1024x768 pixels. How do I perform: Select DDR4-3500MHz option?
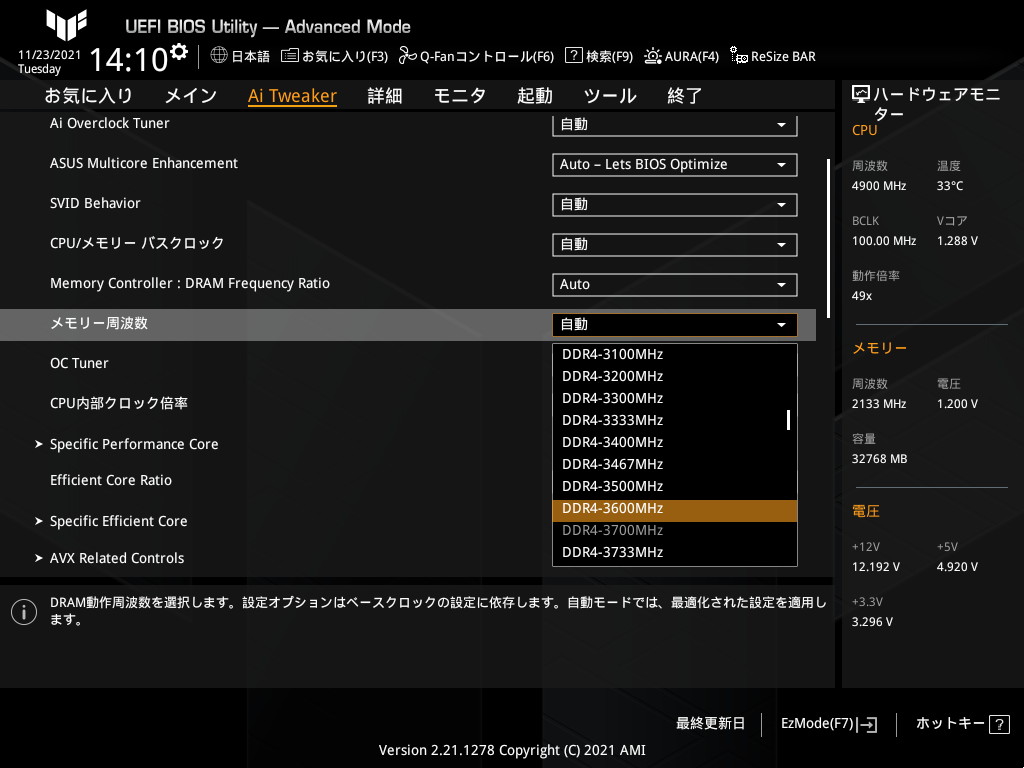675,487
